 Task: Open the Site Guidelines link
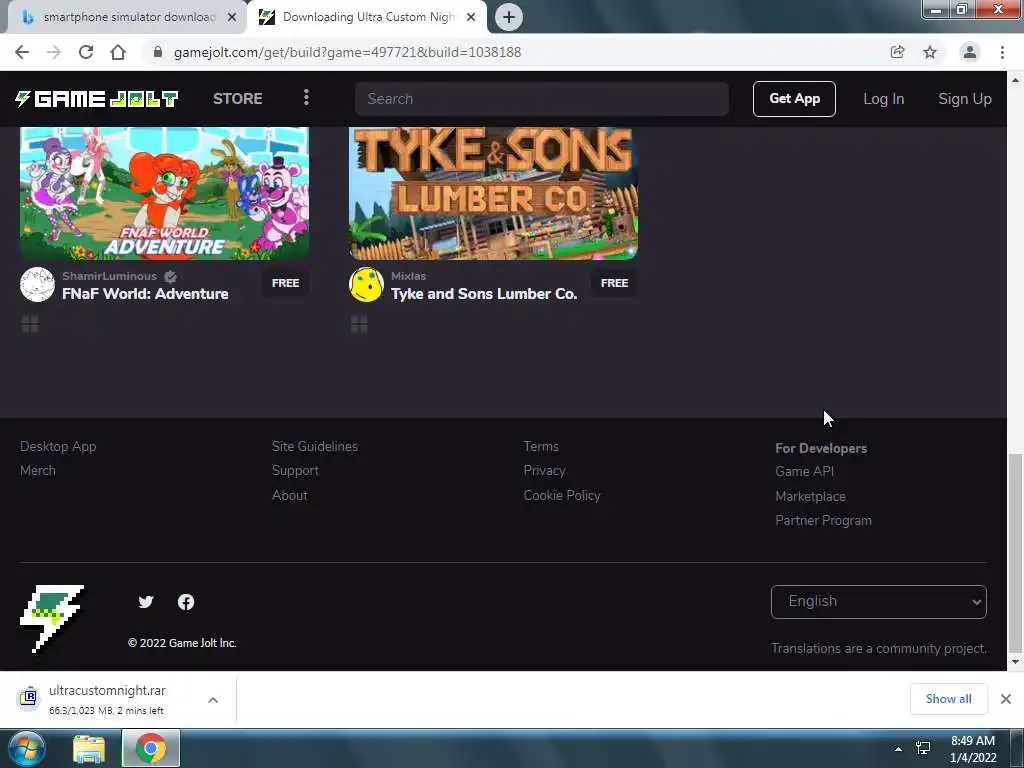[315, 446]
